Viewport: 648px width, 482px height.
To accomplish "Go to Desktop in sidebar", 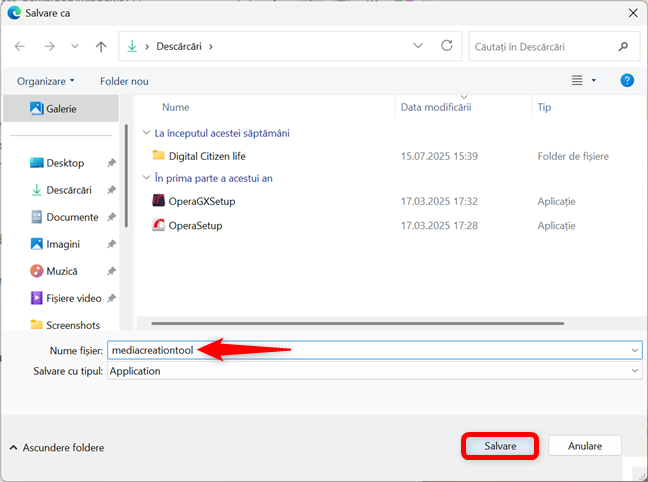I will [x=65, y=163].
